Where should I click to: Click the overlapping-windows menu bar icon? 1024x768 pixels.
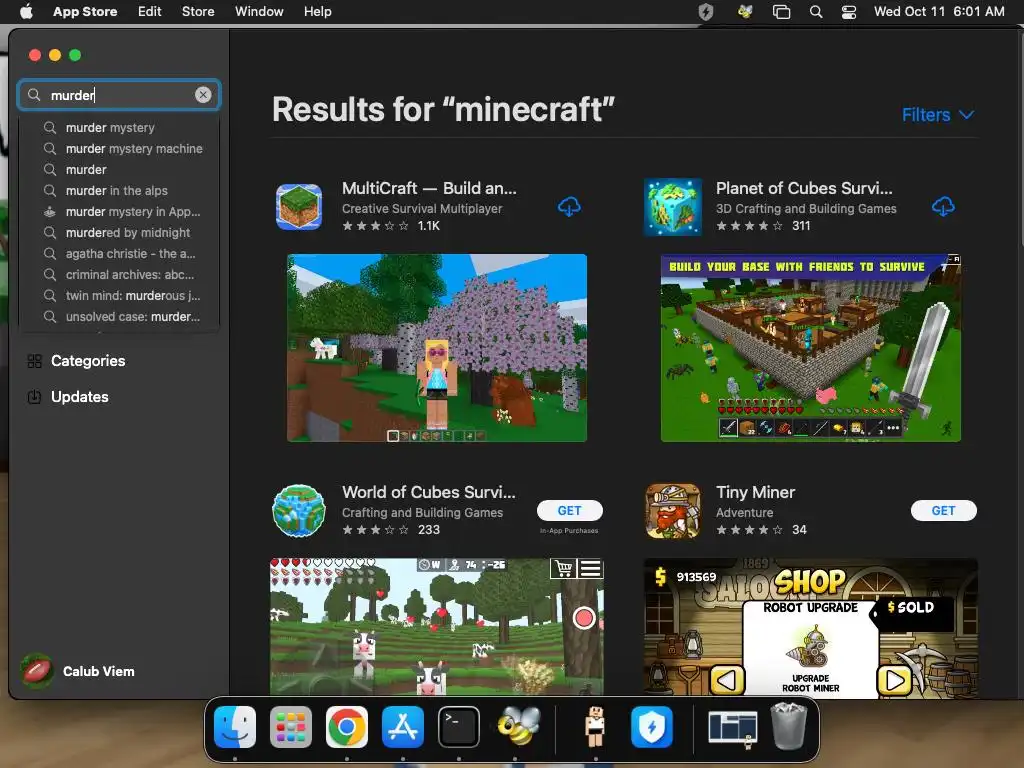(781, 11)
